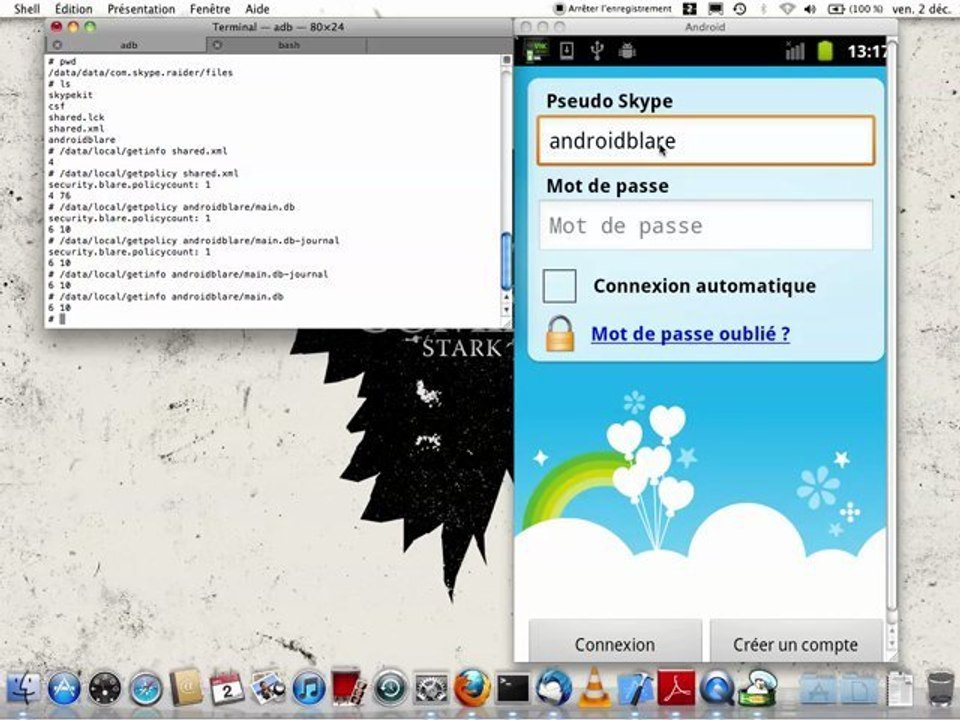The width and height of the screenshot is (960, 720).
Task: Open Dashboard from the Dock
Action: [105, 688]
